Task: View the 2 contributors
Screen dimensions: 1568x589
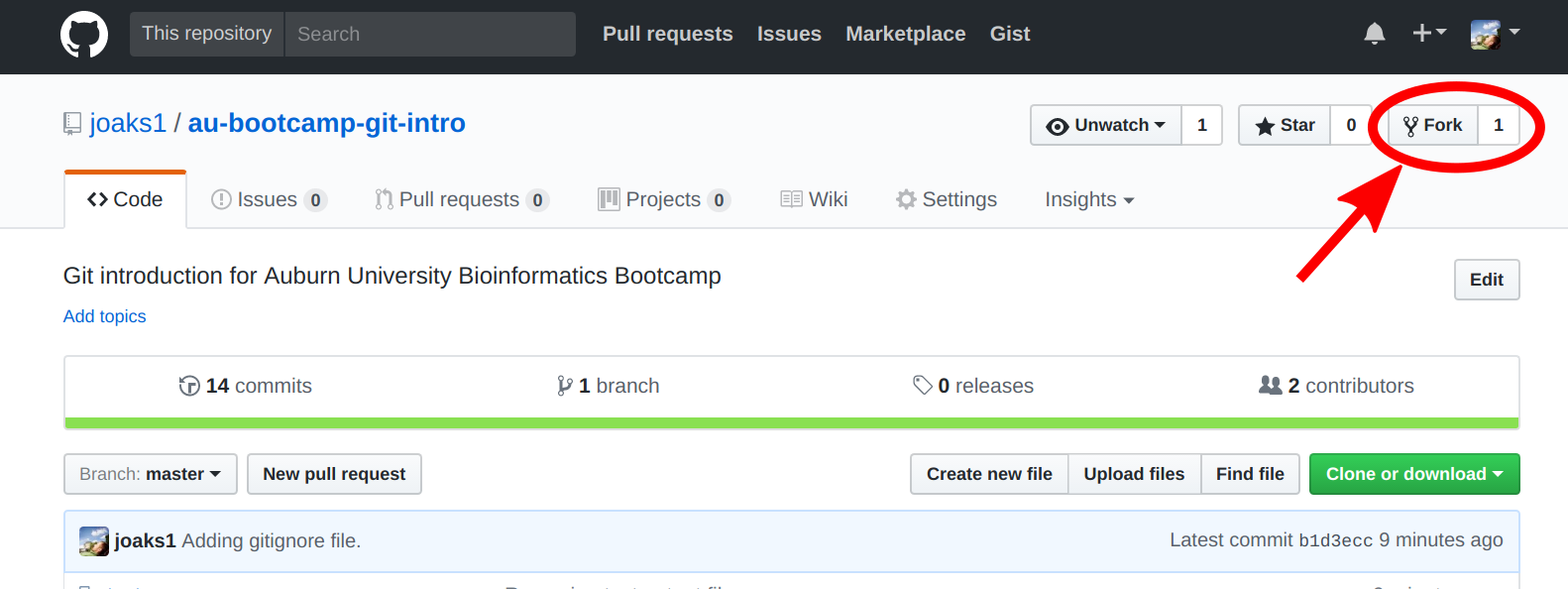Action: tap(1336, 386)
